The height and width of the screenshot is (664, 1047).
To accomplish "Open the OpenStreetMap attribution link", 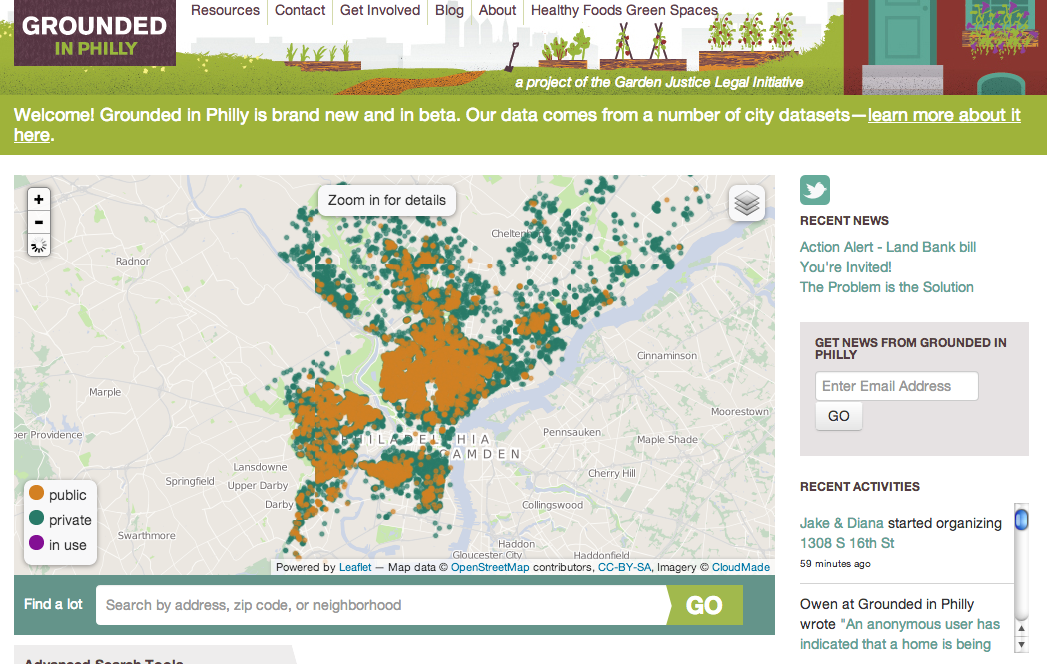I will point(490,567).
